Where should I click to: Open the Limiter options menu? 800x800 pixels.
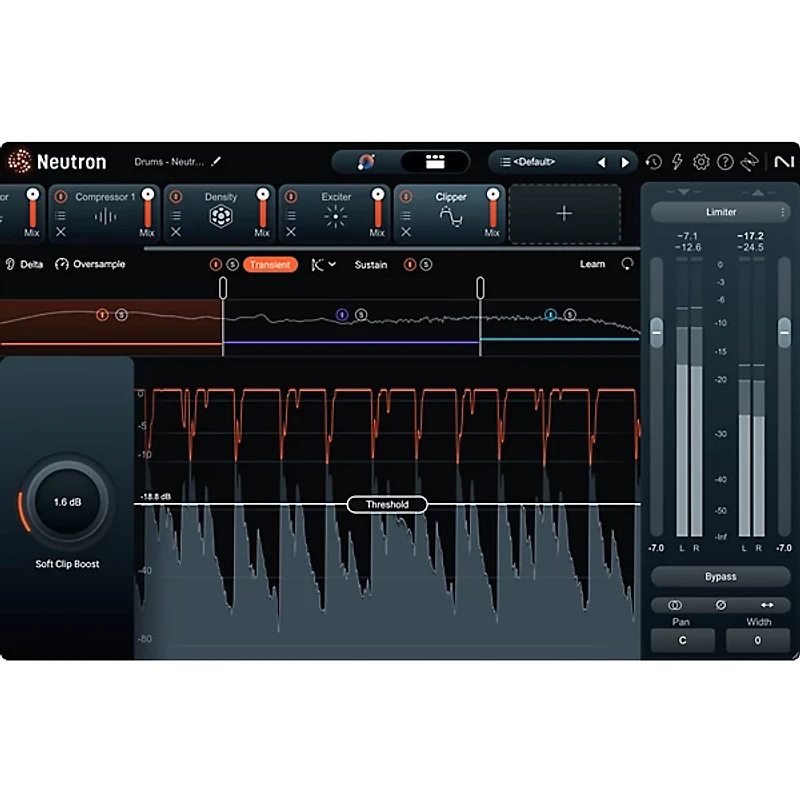(x=784, y=212)
